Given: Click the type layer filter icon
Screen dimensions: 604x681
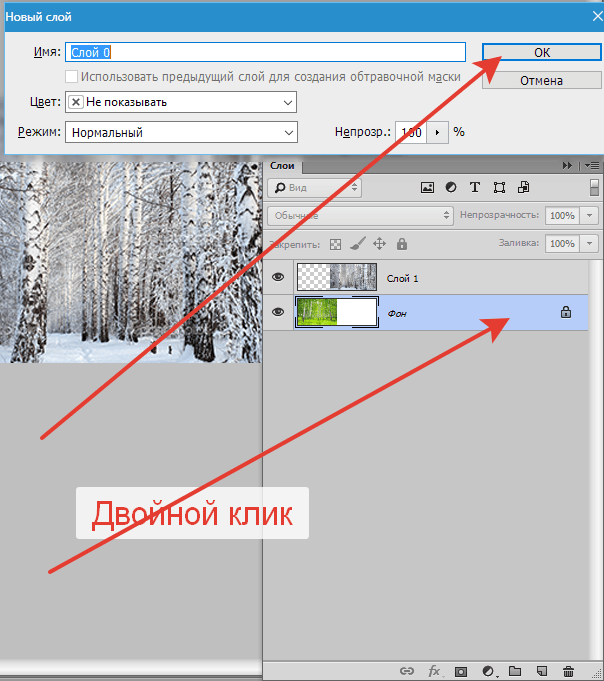Looking at the screenshot, I should pos(474,187).
